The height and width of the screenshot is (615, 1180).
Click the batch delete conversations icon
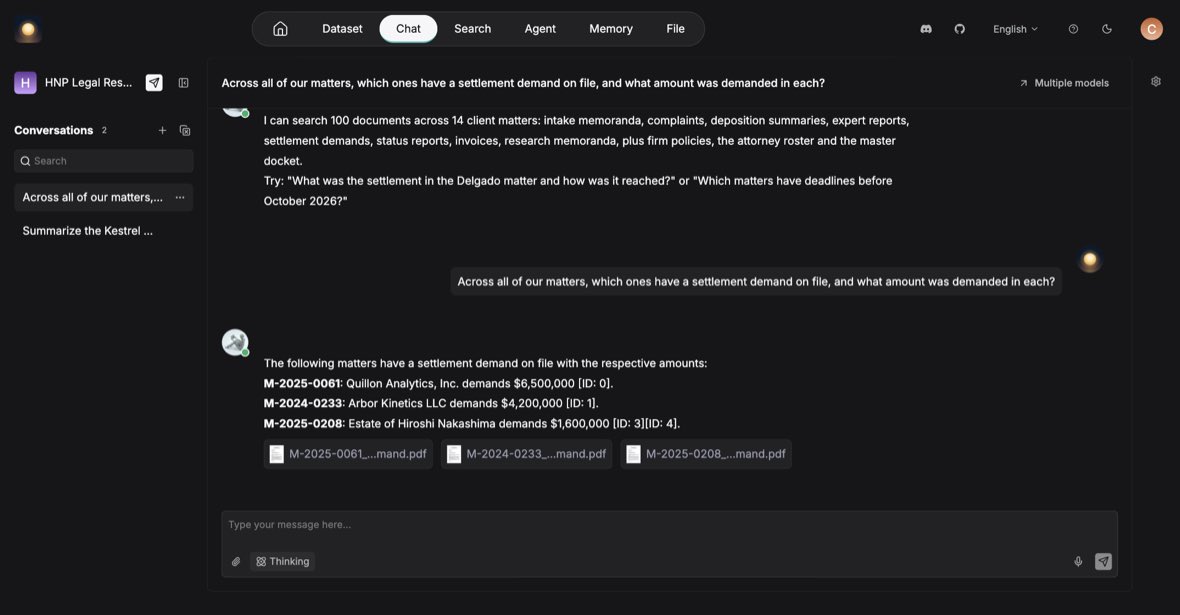click(x=185, y=130)
